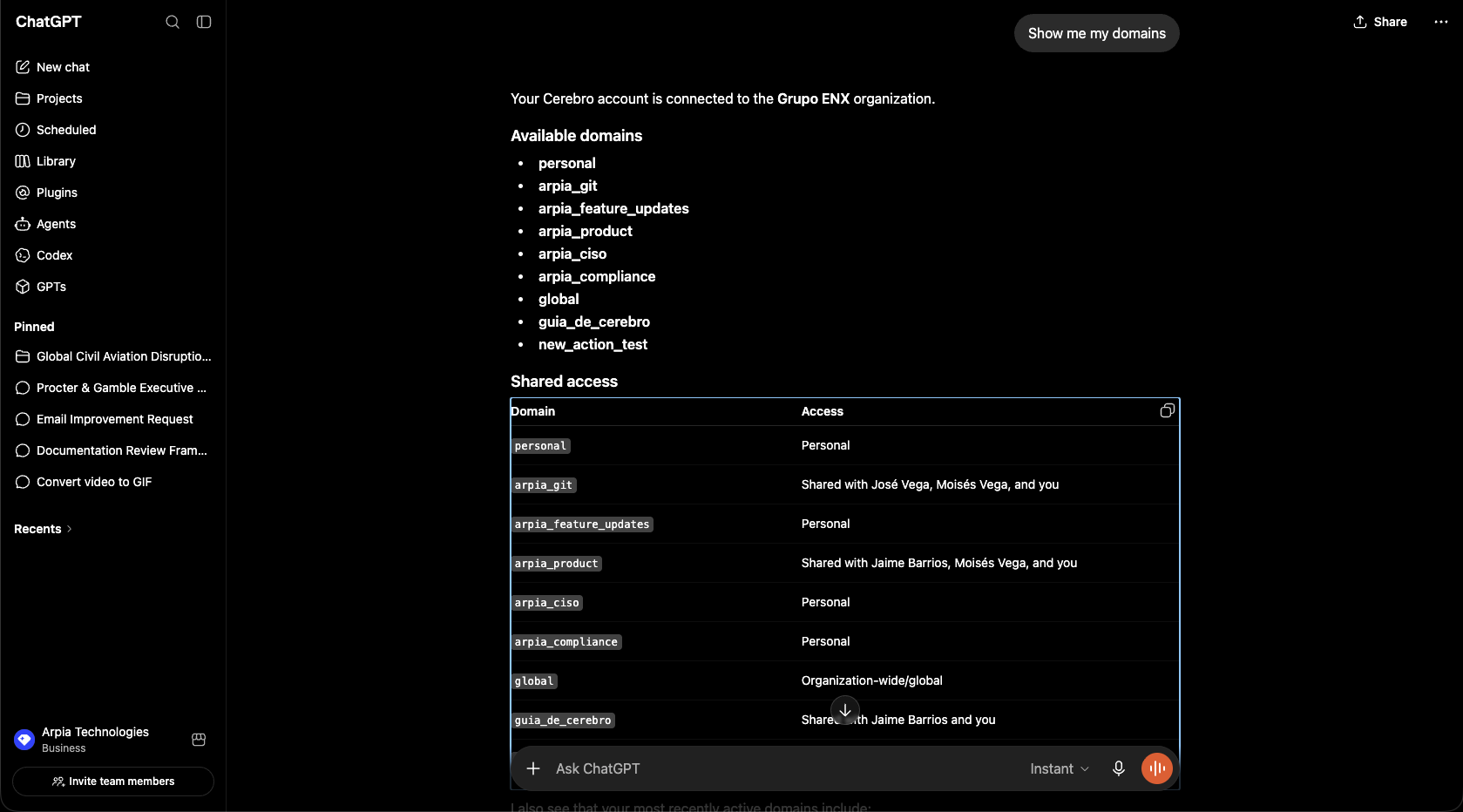
Task: Click the Pinned section heading
Action: (x=34, y=327)
